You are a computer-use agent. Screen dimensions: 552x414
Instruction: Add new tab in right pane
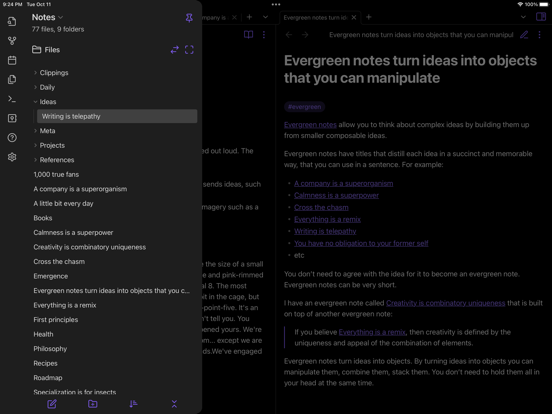pyautogui.click(x=369, y=17)
